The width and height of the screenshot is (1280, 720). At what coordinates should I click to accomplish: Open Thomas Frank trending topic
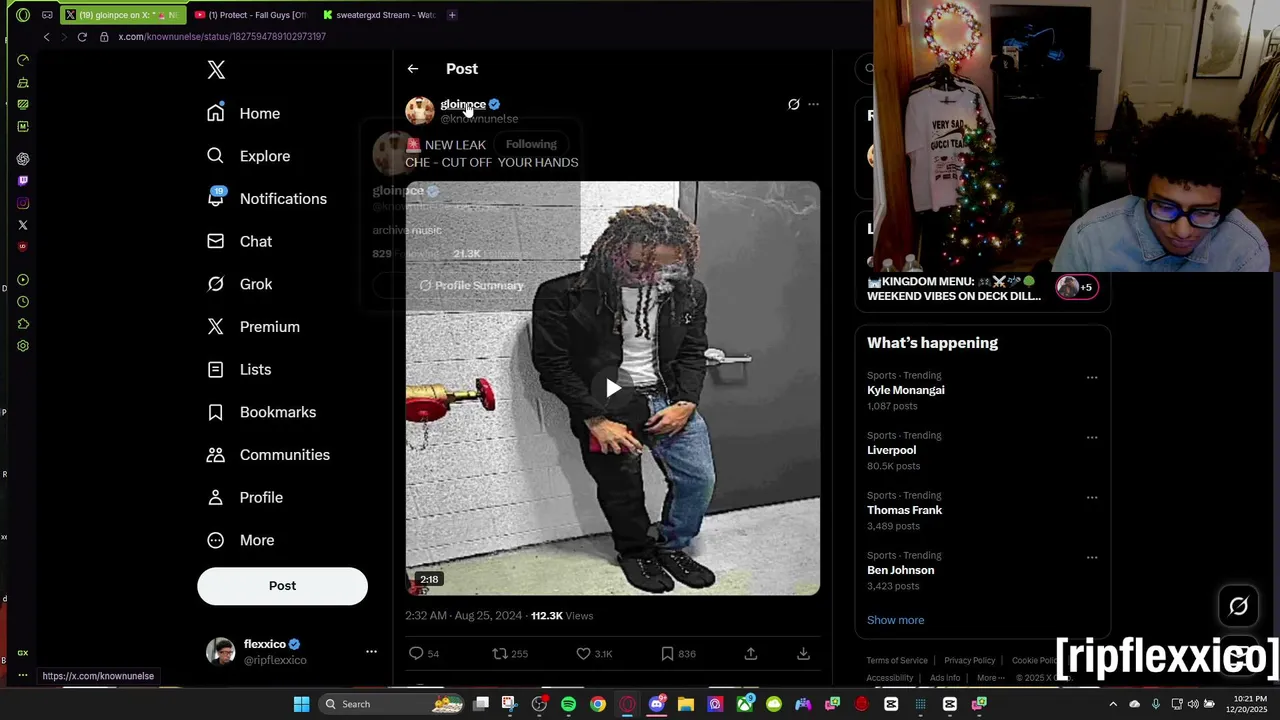coord(904,510)
